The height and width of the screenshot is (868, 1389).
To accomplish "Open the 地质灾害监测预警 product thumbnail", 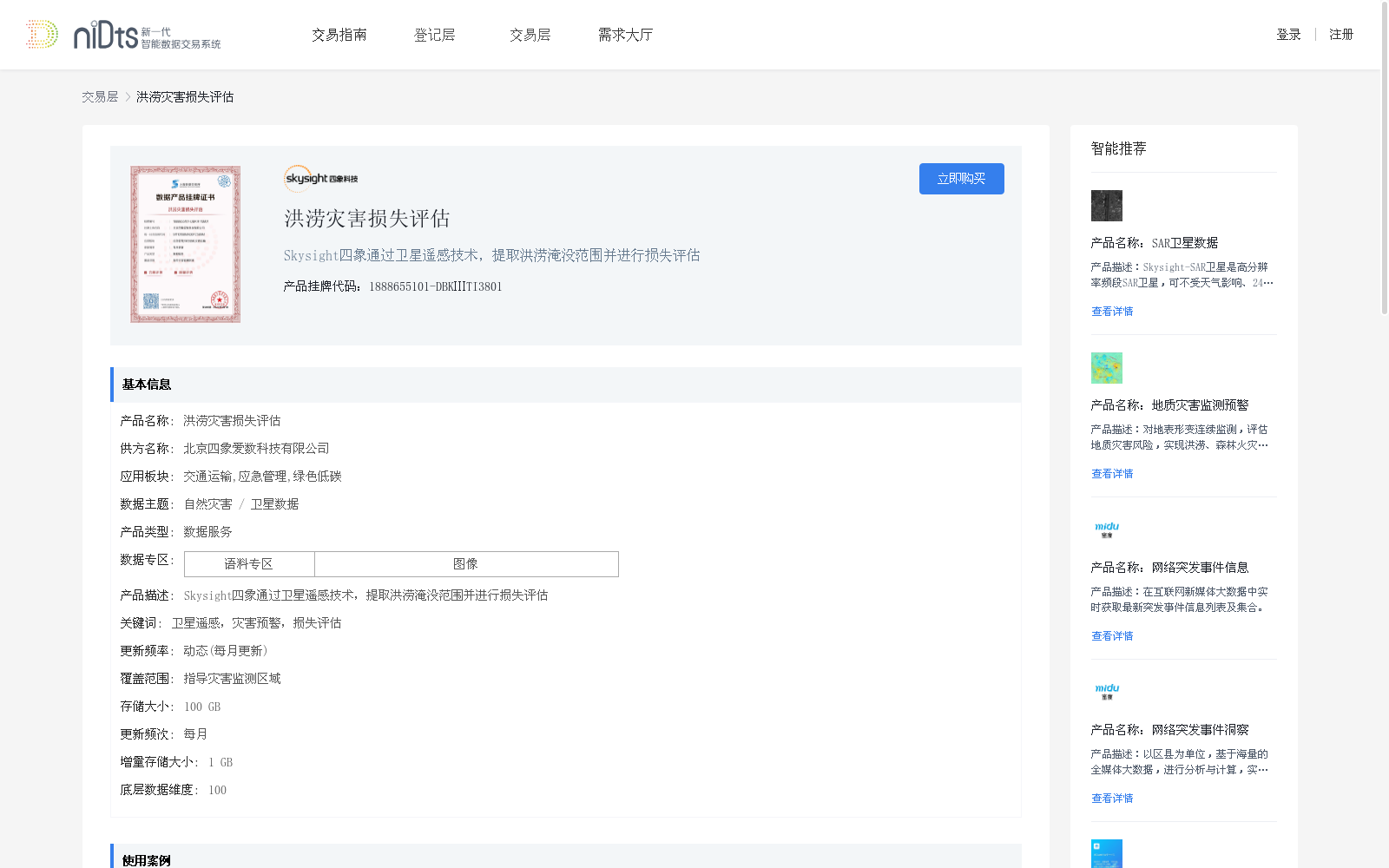I will pos(1106,368).
